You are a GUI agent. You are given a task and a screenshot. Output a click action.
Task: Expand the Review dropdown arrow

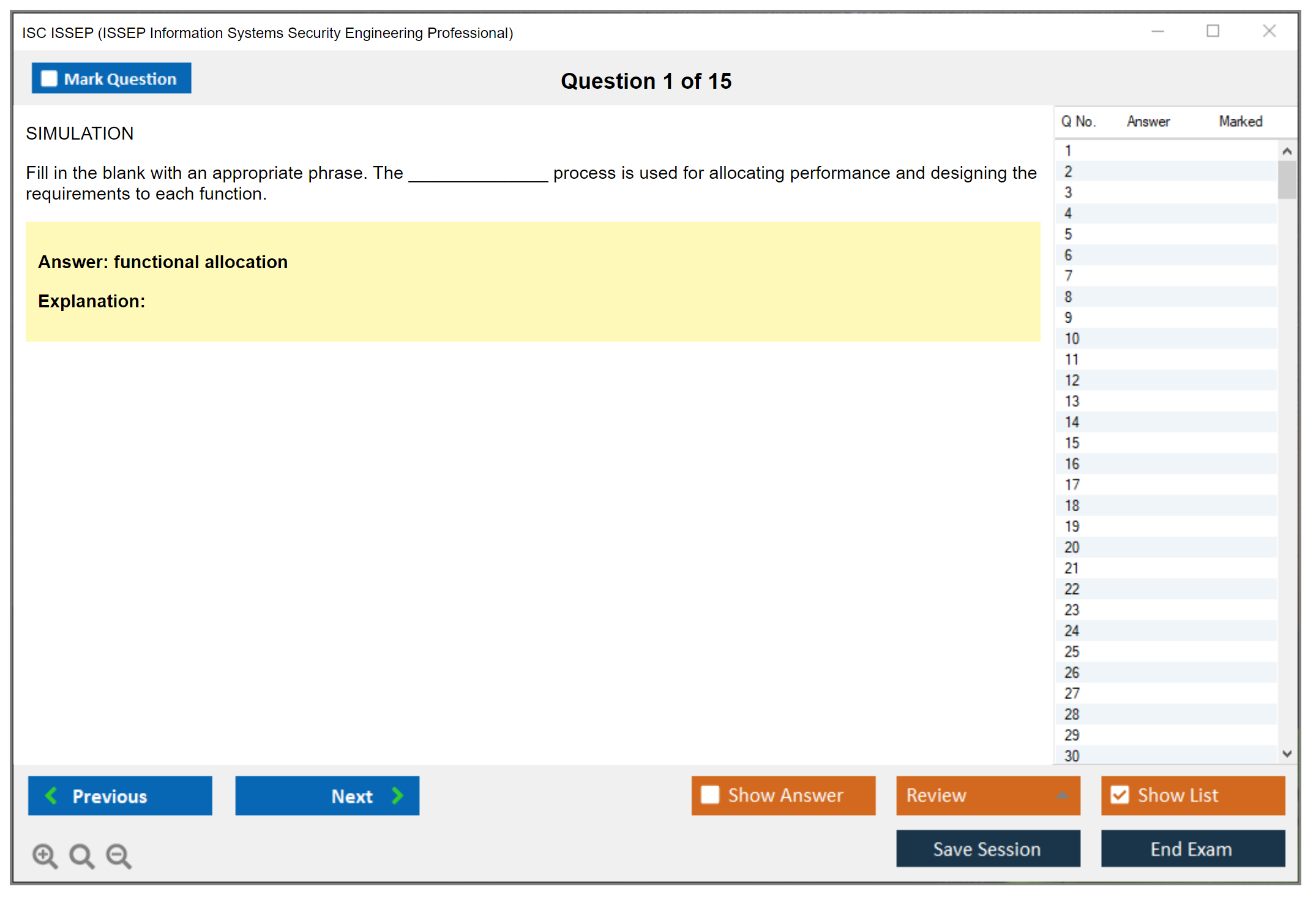[x=1062, y=795]
